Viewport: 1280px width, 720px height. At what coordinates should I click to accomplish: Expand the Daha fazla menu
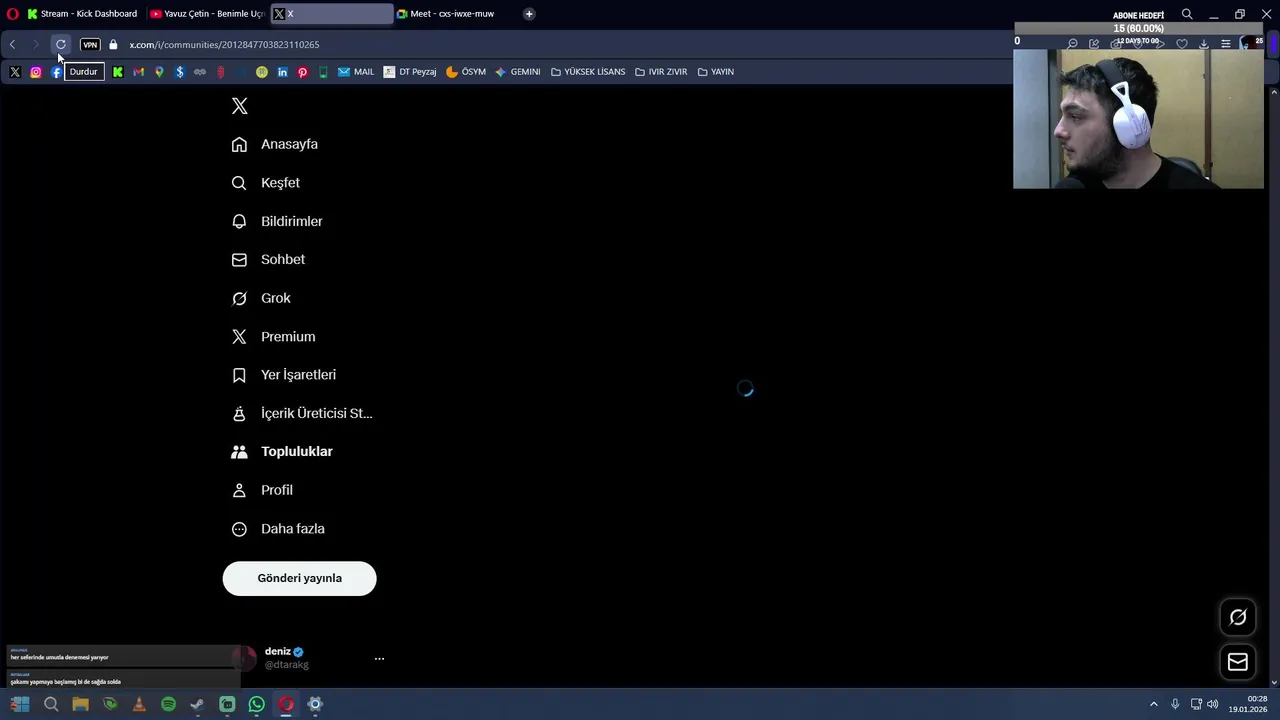278,529
